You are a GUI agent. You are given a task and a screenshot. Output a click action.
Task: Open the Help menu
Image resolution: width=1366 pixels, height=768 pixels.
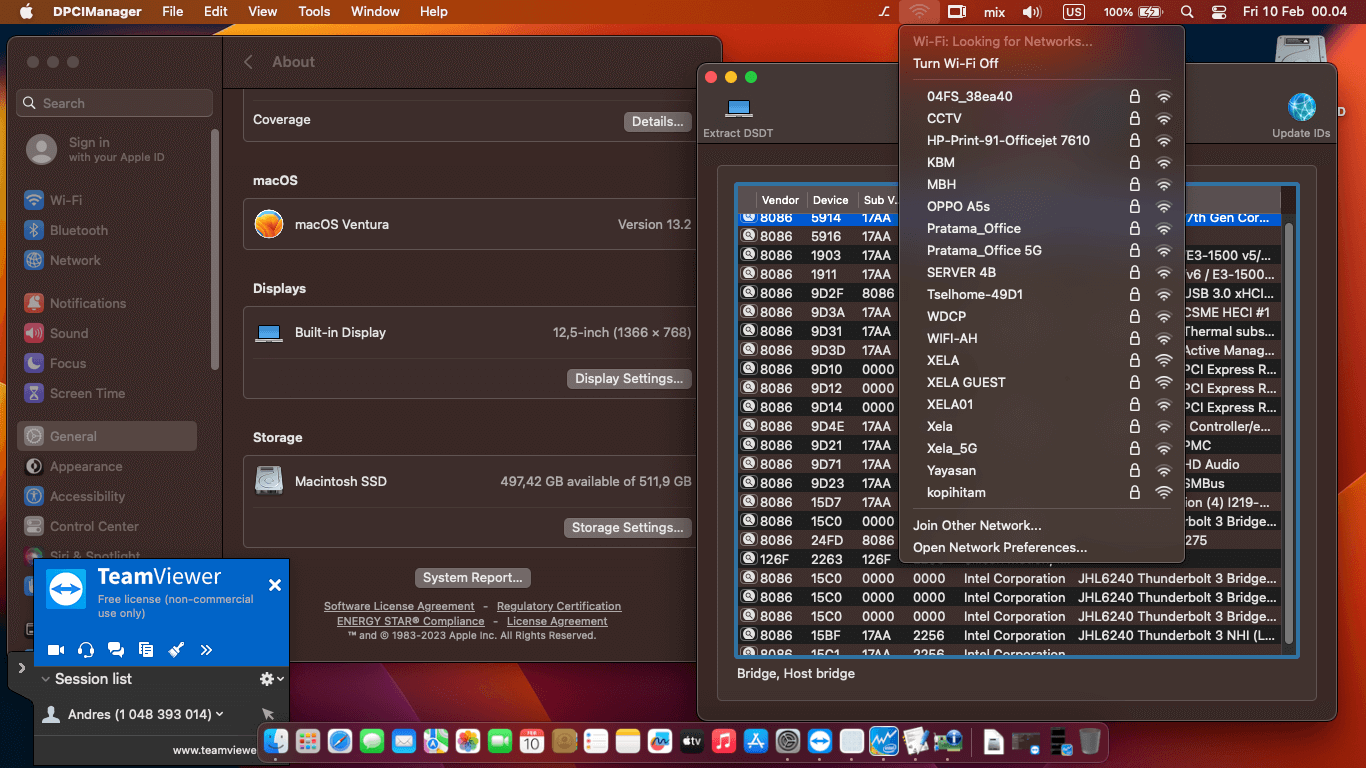tap(434, 12)
